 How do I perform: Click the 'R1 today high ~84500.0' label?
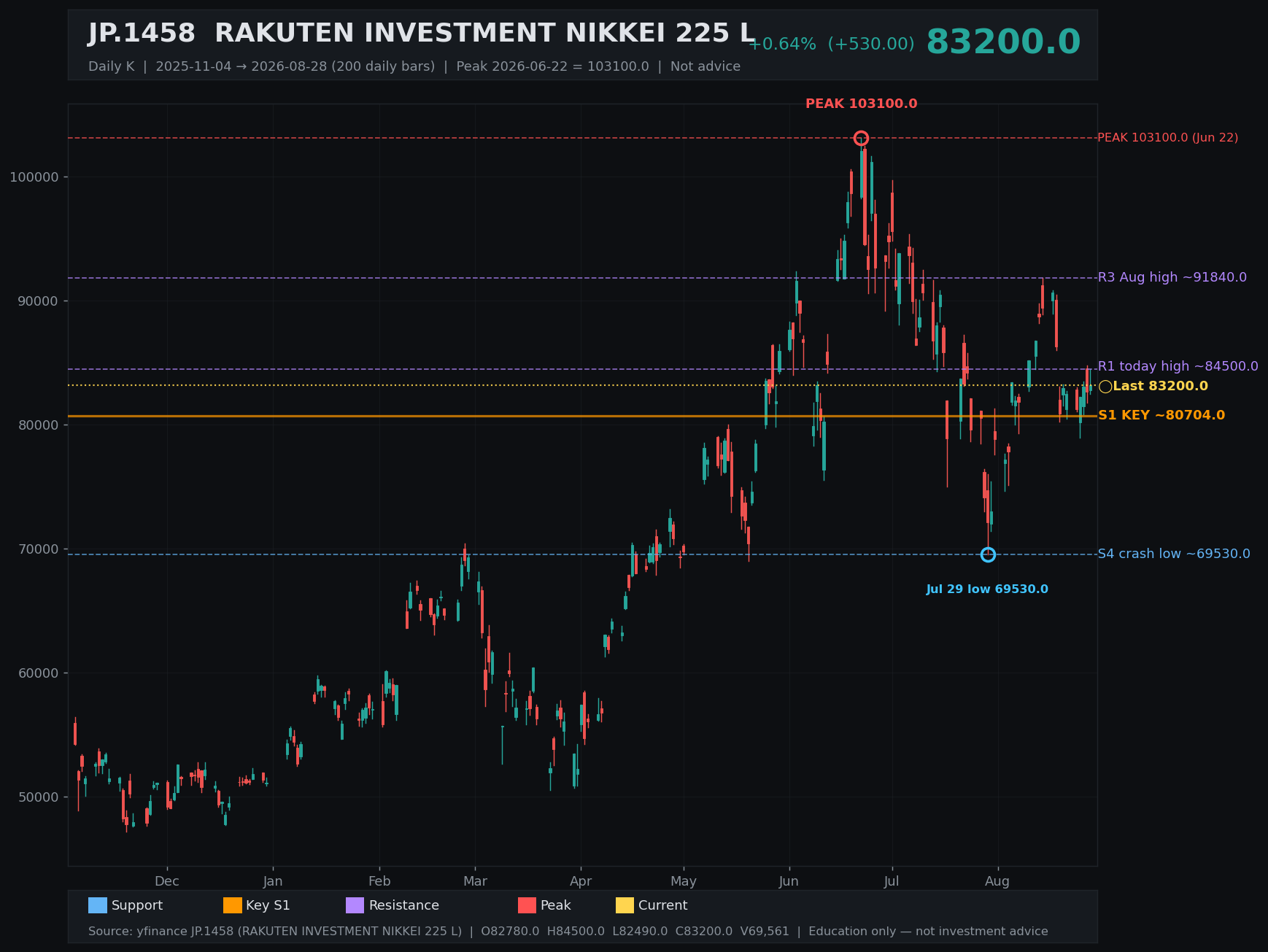pyautogui.click(x=1178, y=366)
